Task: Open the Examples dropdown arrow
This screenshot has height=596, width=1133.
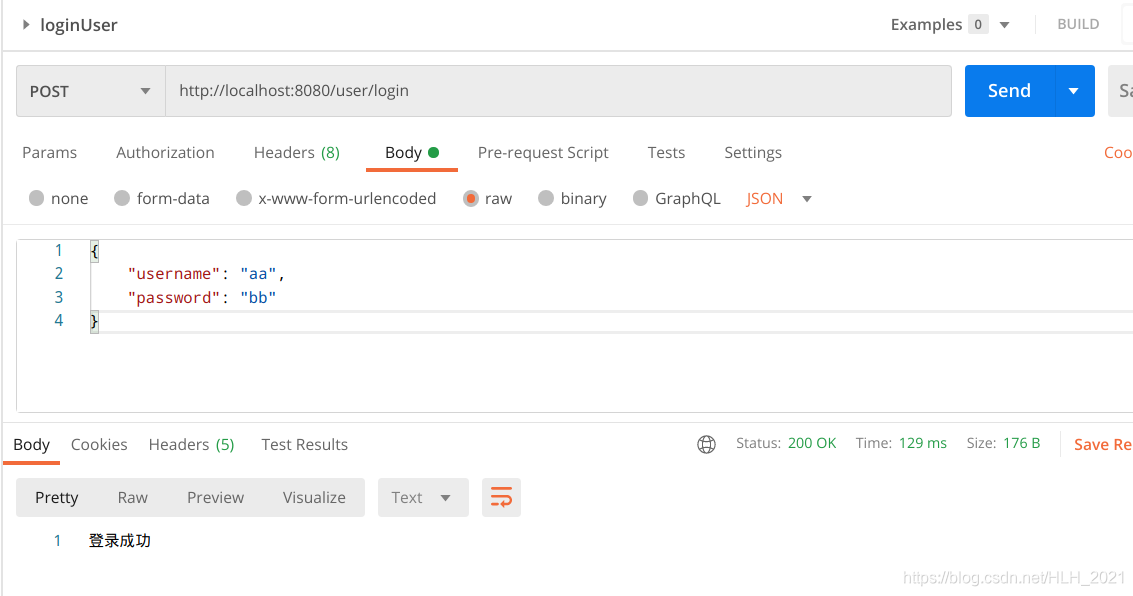Action: click(1004, 25)
